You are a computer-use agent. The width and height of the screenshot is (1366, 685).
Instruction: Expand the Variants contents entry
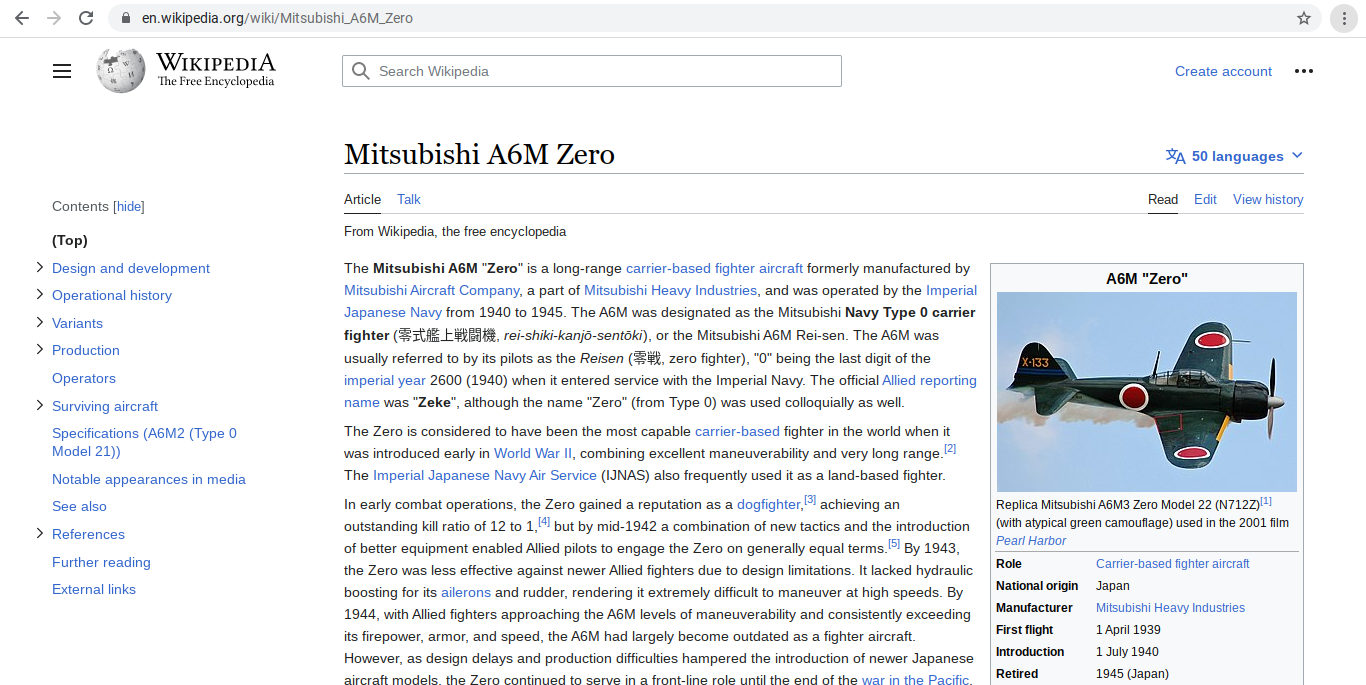[40, 322]
